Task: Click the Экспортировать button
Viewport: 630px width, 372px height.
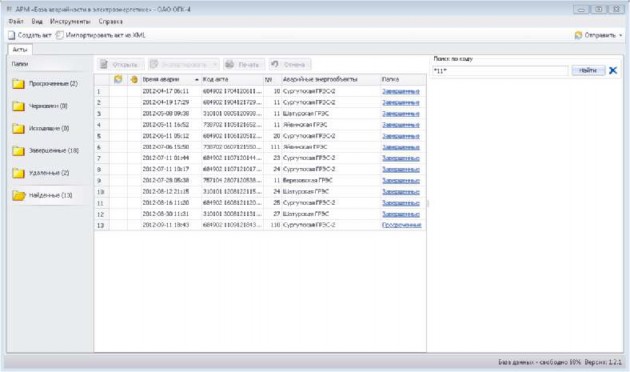Action: coord(180,64)
